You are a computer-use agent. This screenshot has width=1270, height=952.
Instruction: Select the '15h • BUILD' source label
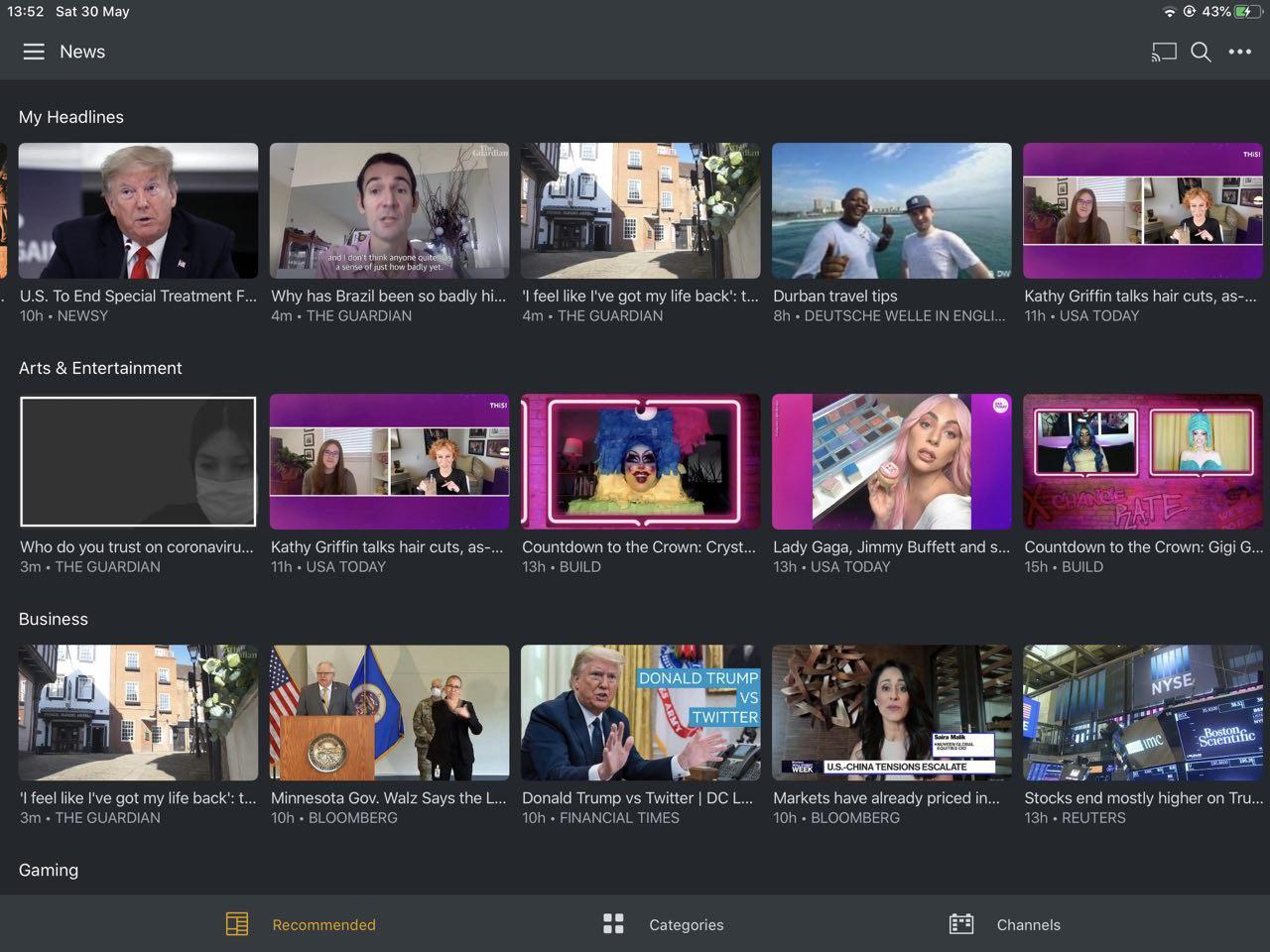[1064, 567]
